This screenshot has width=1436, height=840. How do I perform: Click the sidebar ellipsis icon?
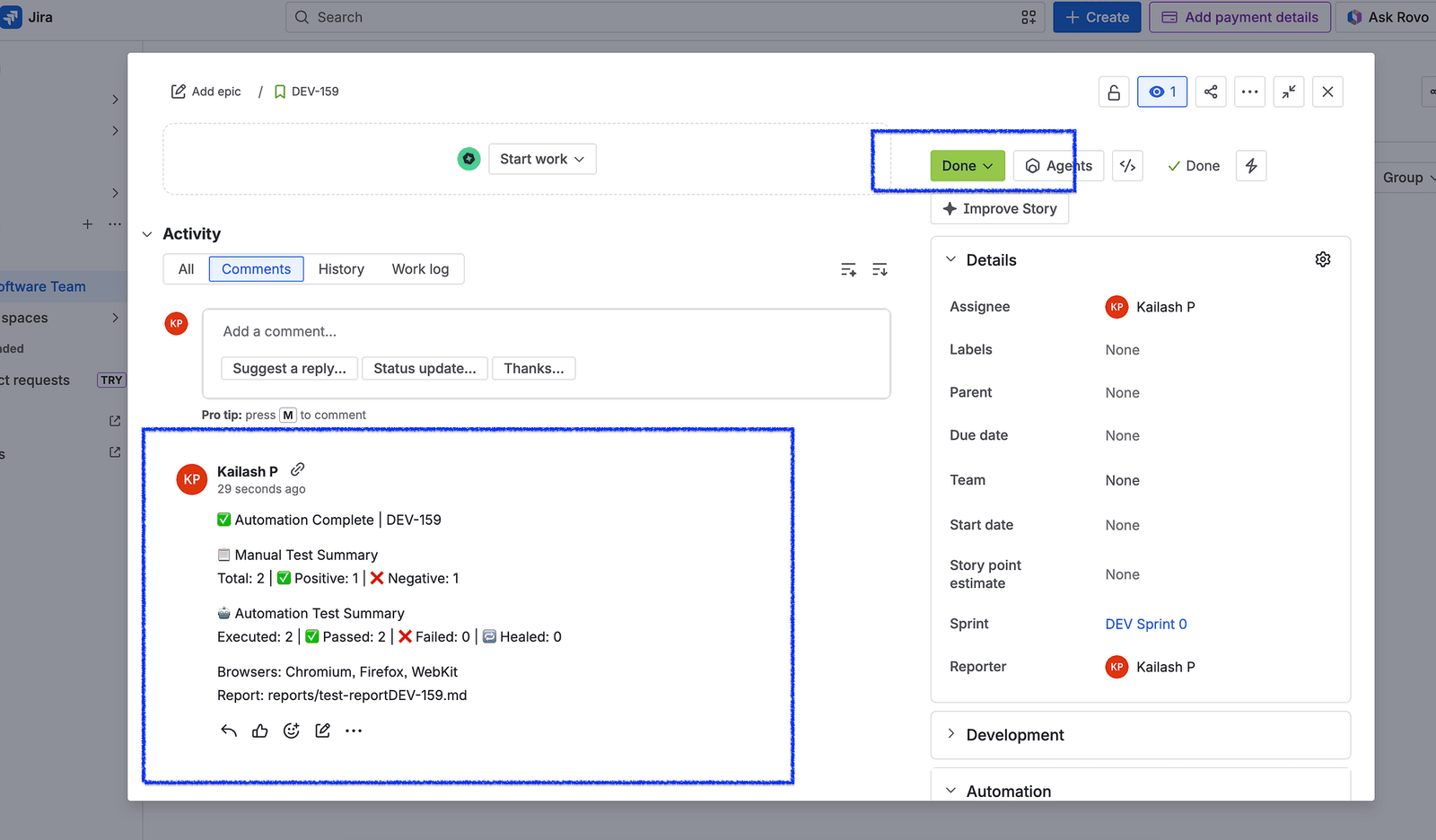[x=115, y=223]
